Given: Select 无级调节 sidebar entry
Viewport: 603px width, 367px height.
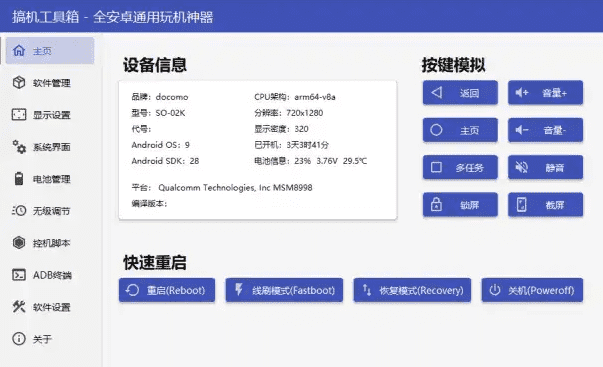Looking at the screenshot, I should click(x=50, y=210).
